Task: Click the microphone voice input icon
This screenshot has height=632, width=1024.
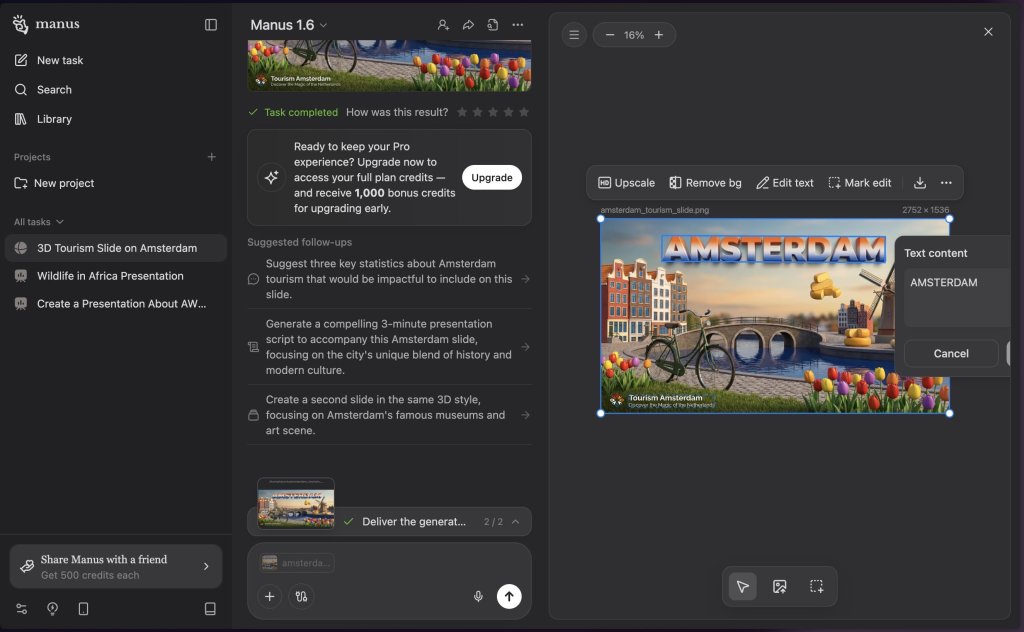Action: (x=478, y=597)
